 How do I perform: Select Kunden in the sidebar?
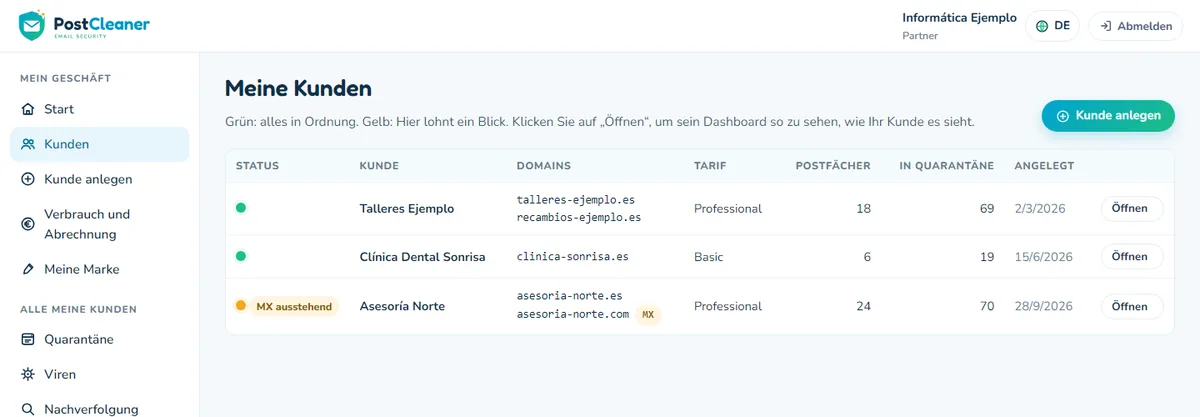[100, 144]
